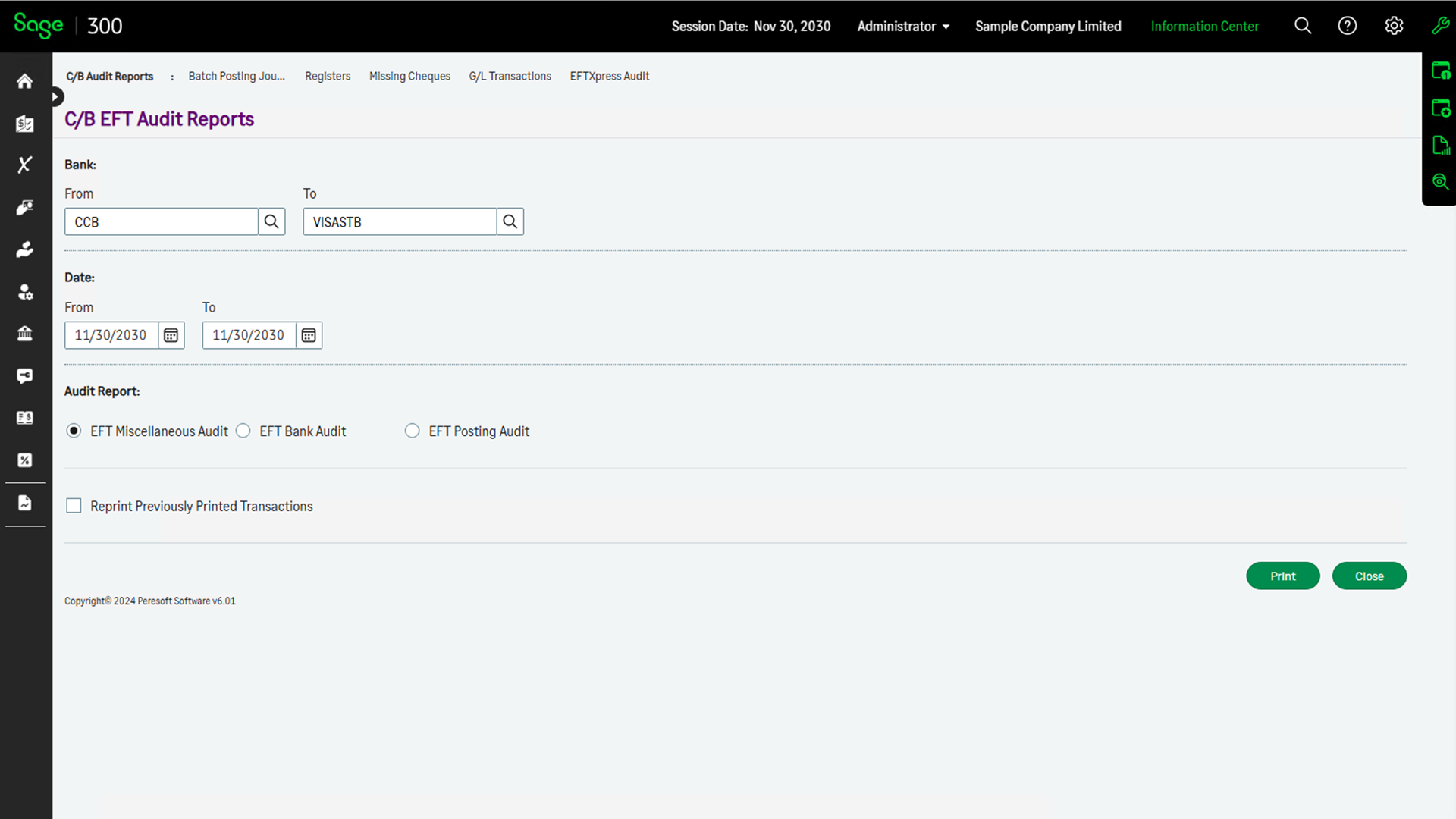This screenshot has width=1456, height=819.
Task: Click the Print button
Action: (1282, 576)
